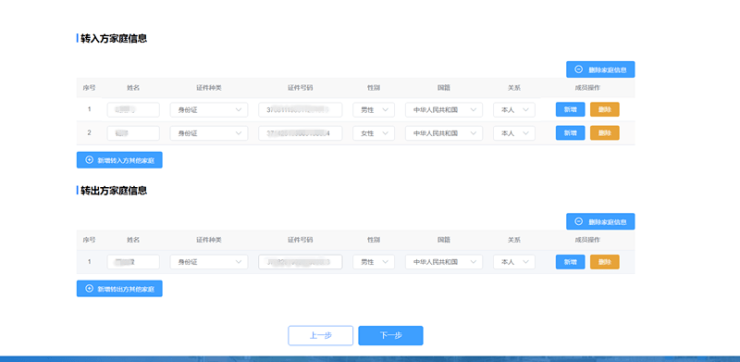Click plus icon in 新增转入方其他家庭 button
The height and width of the screenshot is (362, 740).
pos(89,160)
